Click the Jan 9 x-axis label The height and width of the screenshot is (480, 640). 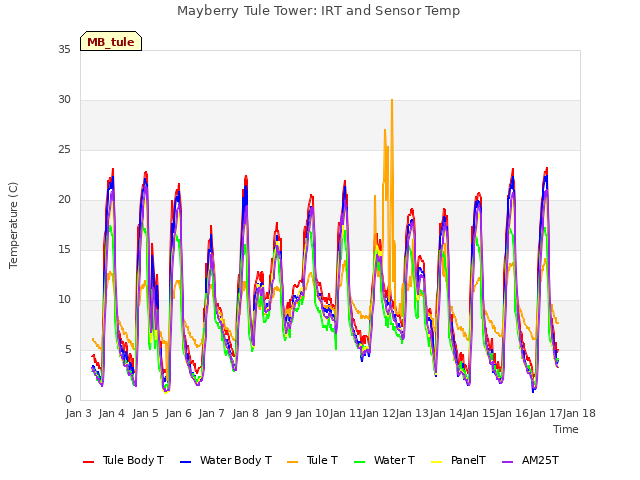coord(279,413)
